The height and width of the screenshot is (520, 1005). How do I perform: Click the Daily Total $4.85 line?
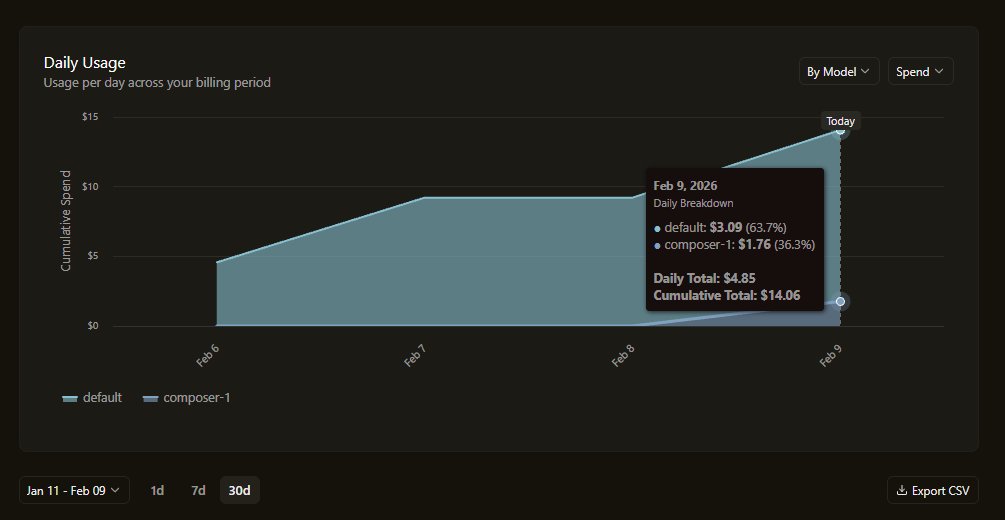704,278
